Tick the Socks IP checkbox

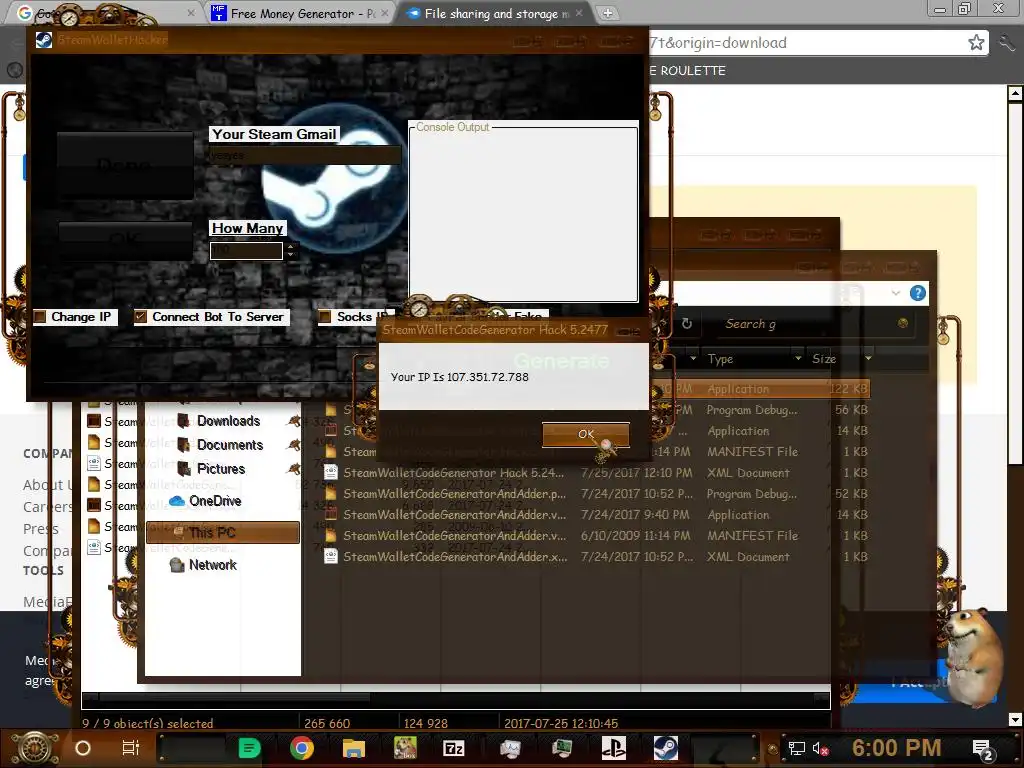coord(325,317)
